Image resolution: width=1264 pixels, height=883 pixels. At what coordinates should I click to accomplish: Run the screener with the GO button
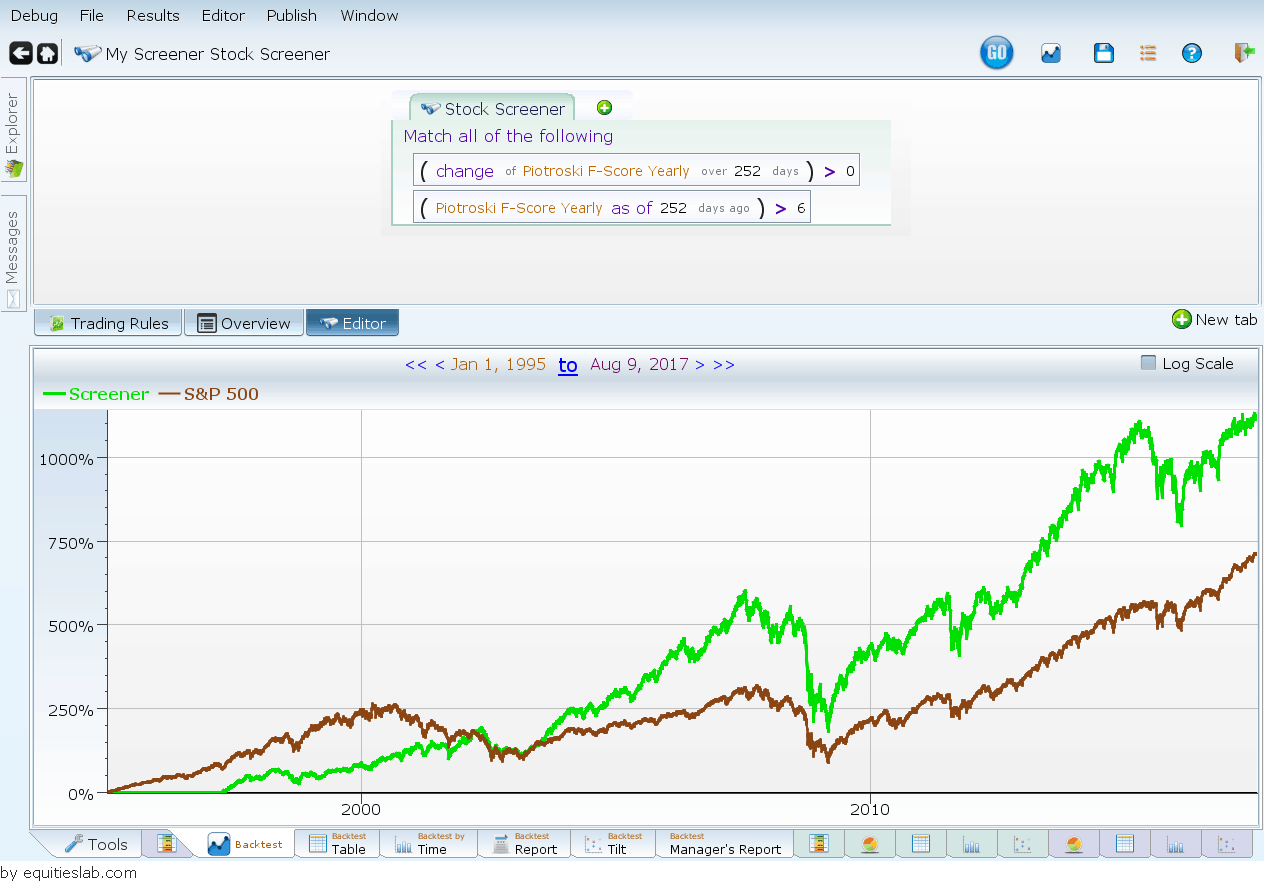click(996, 52)
